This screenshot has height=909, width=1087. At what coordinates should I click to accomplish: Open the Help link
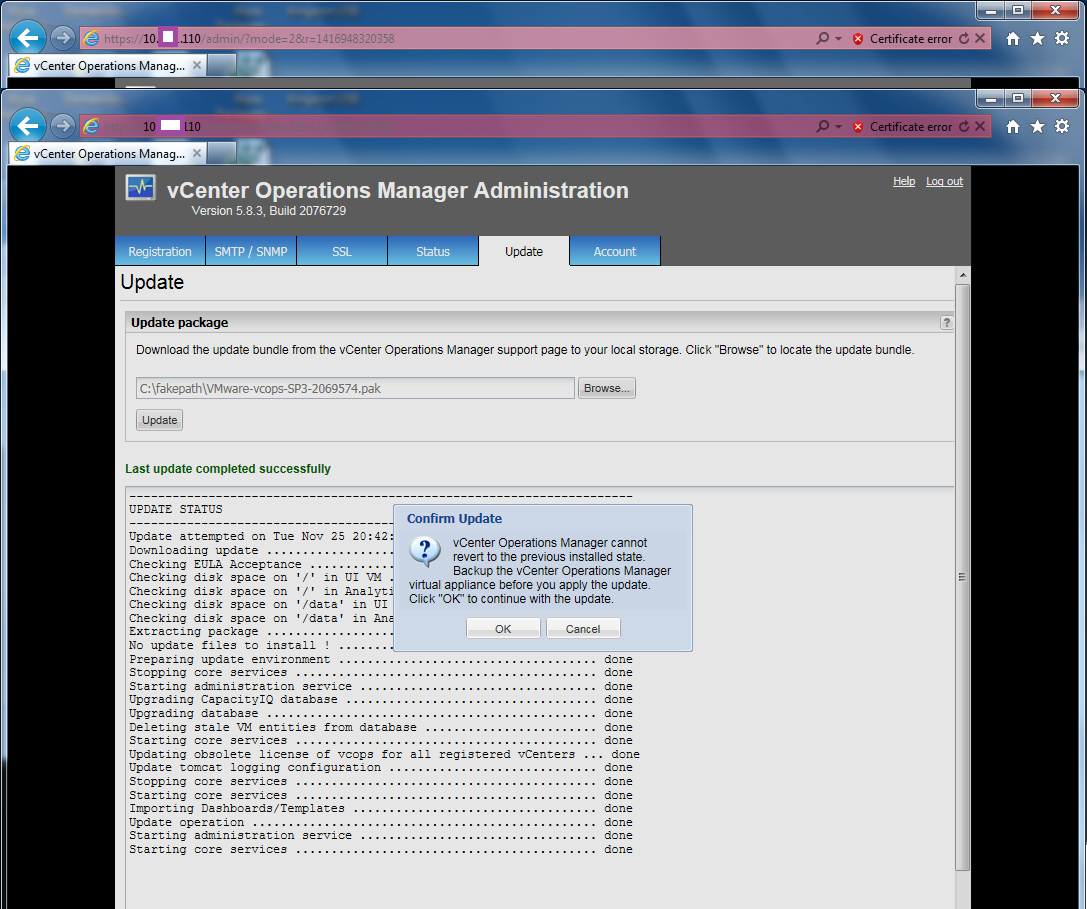(904, 181)
